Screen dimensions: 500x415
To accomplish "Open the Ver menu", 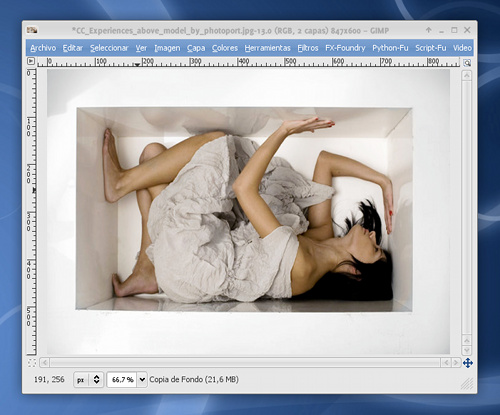I will 141,48.
